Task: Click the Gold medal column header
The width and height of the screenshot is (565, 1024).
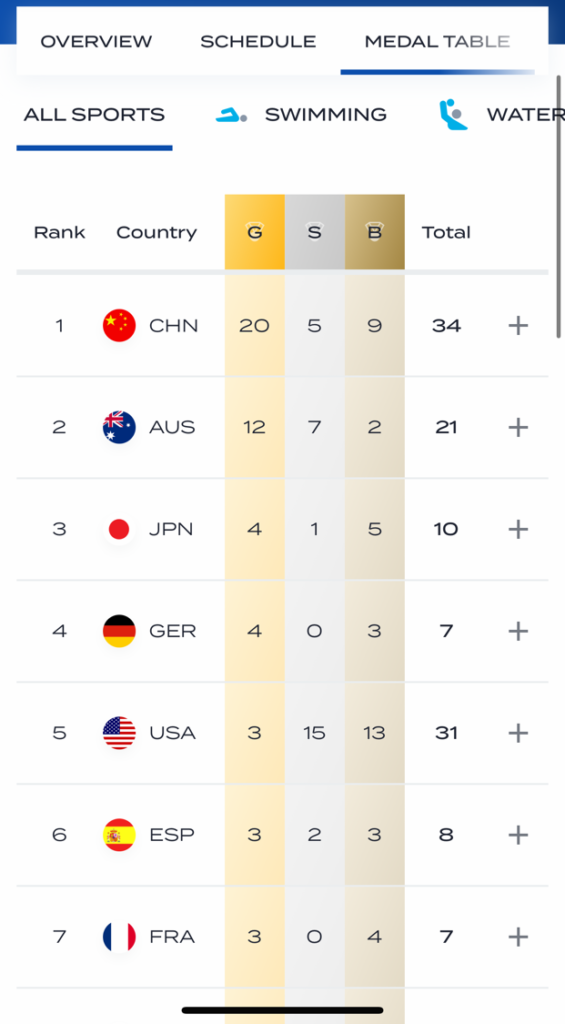Action: click(255, 232)
